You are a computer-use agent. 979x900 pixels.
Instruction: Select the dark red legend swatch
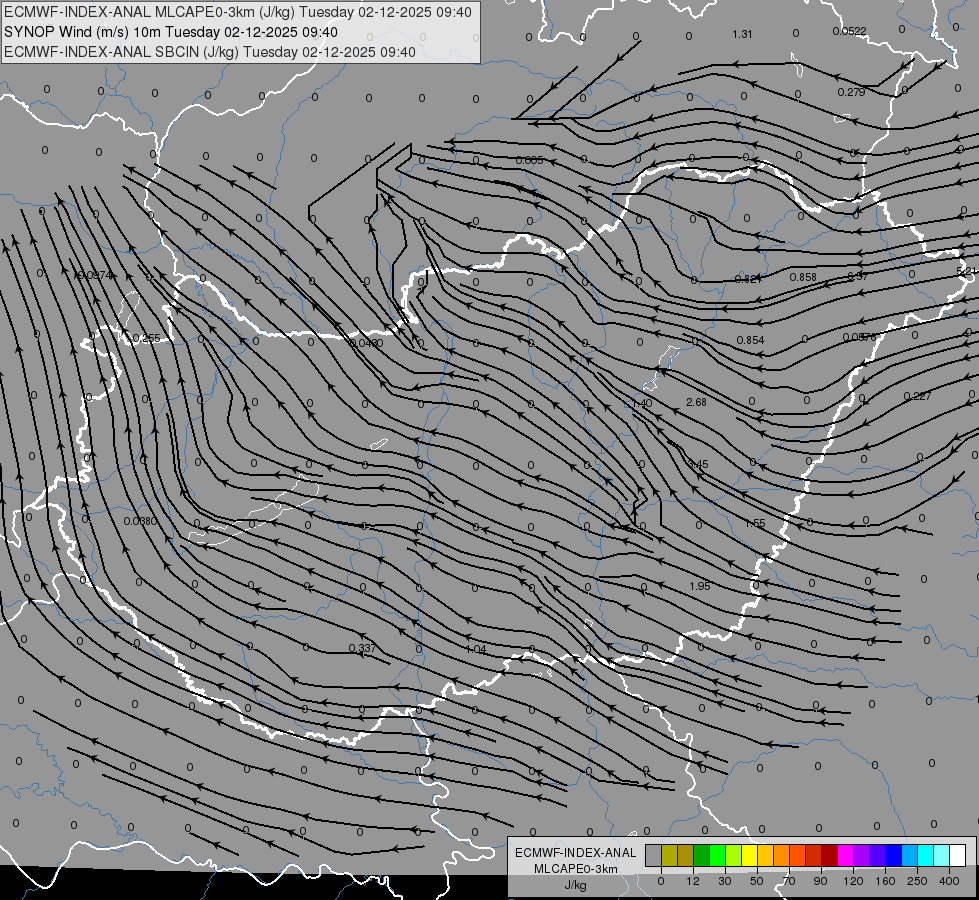pos(829,855)
